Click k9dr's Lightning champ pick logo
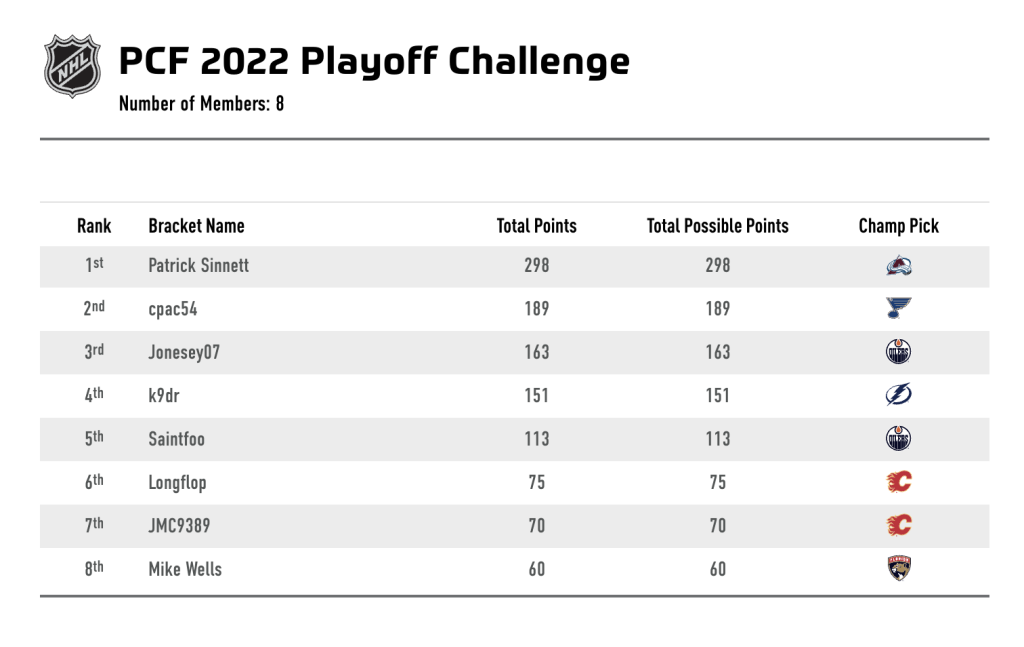The height and width of the screenshot is (647, 1024). 899,395
